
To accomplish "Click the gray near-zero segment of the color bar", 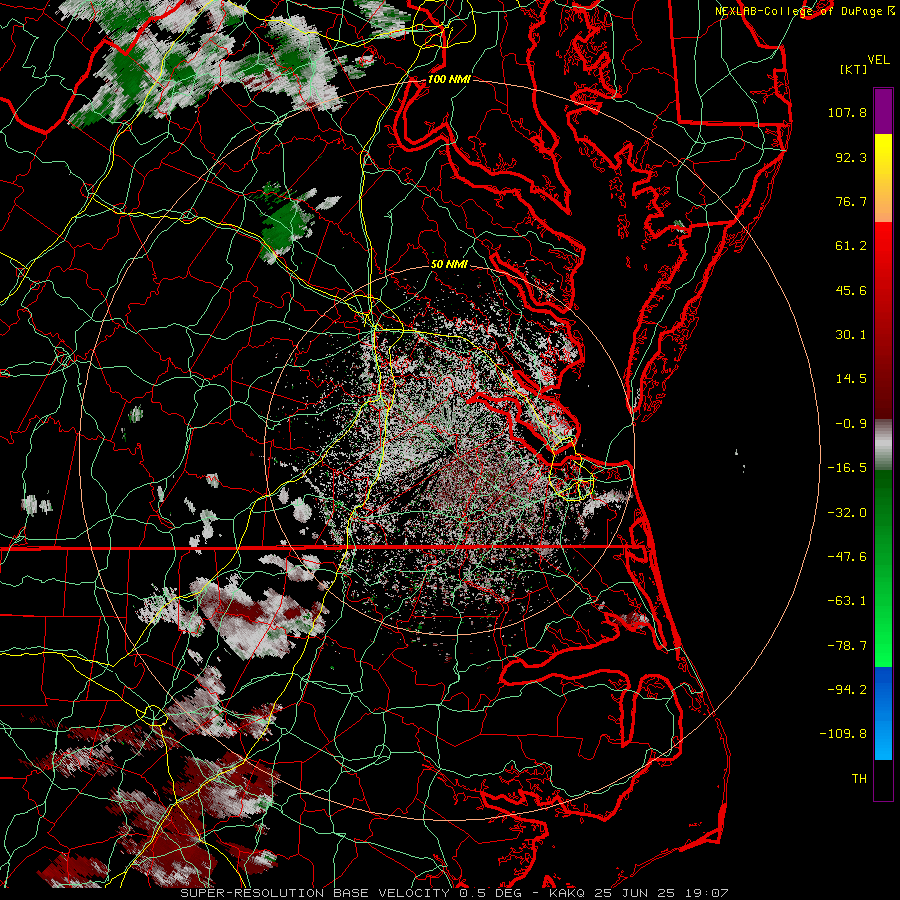I will [x=883, y=445].
